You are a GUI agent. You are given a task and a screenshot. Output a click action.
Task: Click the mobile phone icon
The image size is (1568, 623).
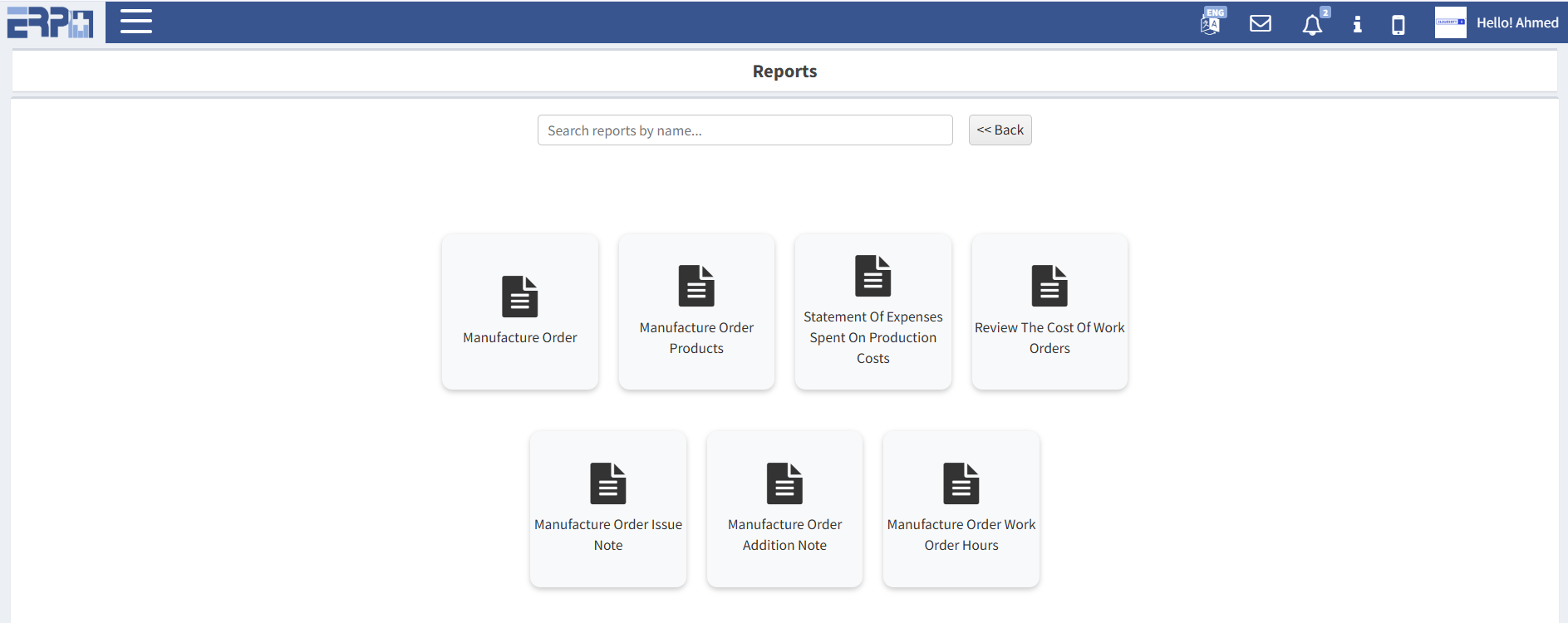(x=1398, y=25)
